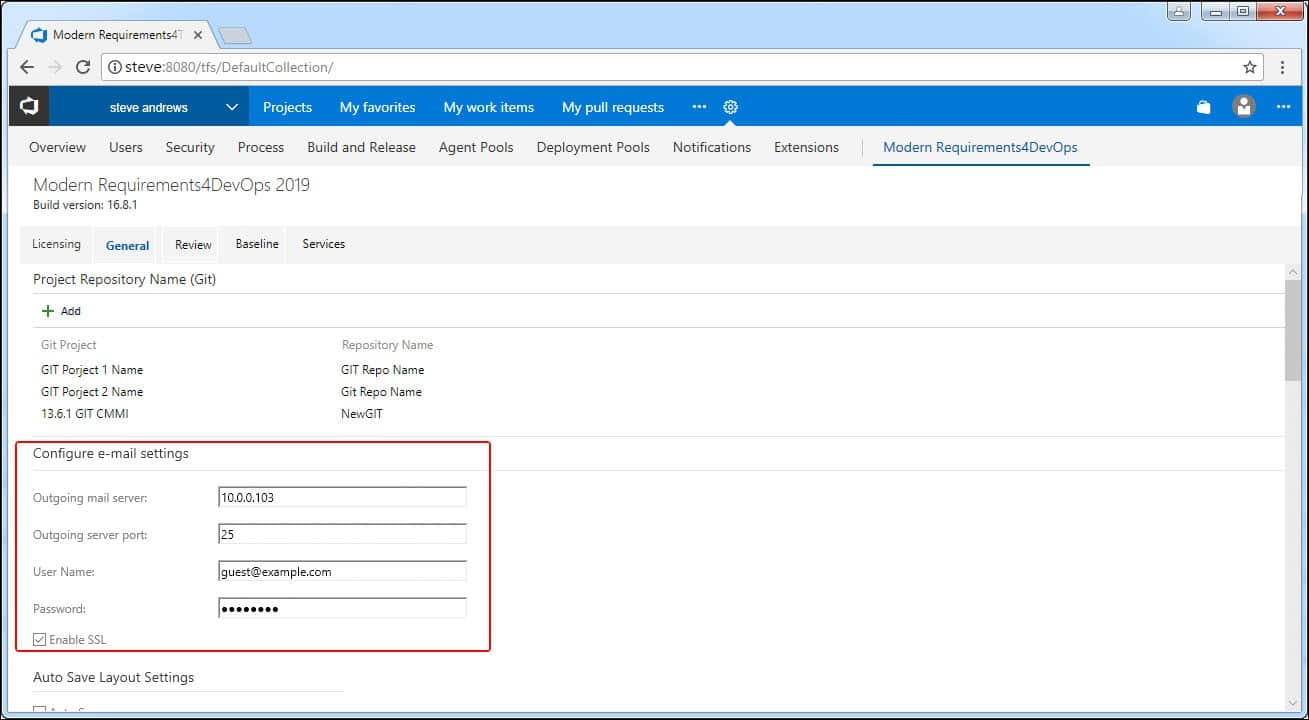The image size is (1309, 720).
Task: Click the browser forward arrow
Action: point(55,67)
